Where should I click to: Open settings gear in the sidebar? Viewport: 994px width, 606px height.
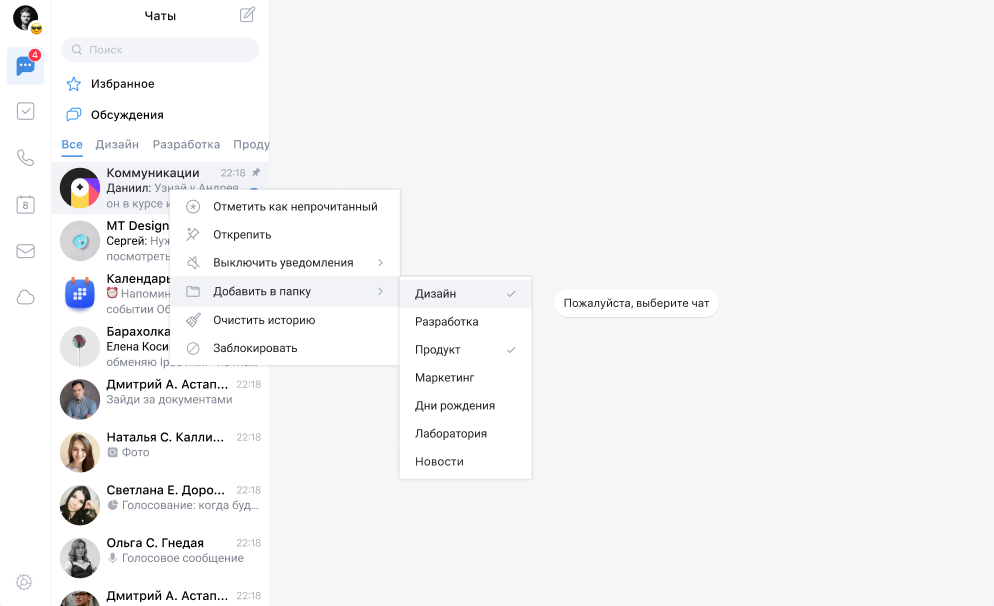pos(25,582)
